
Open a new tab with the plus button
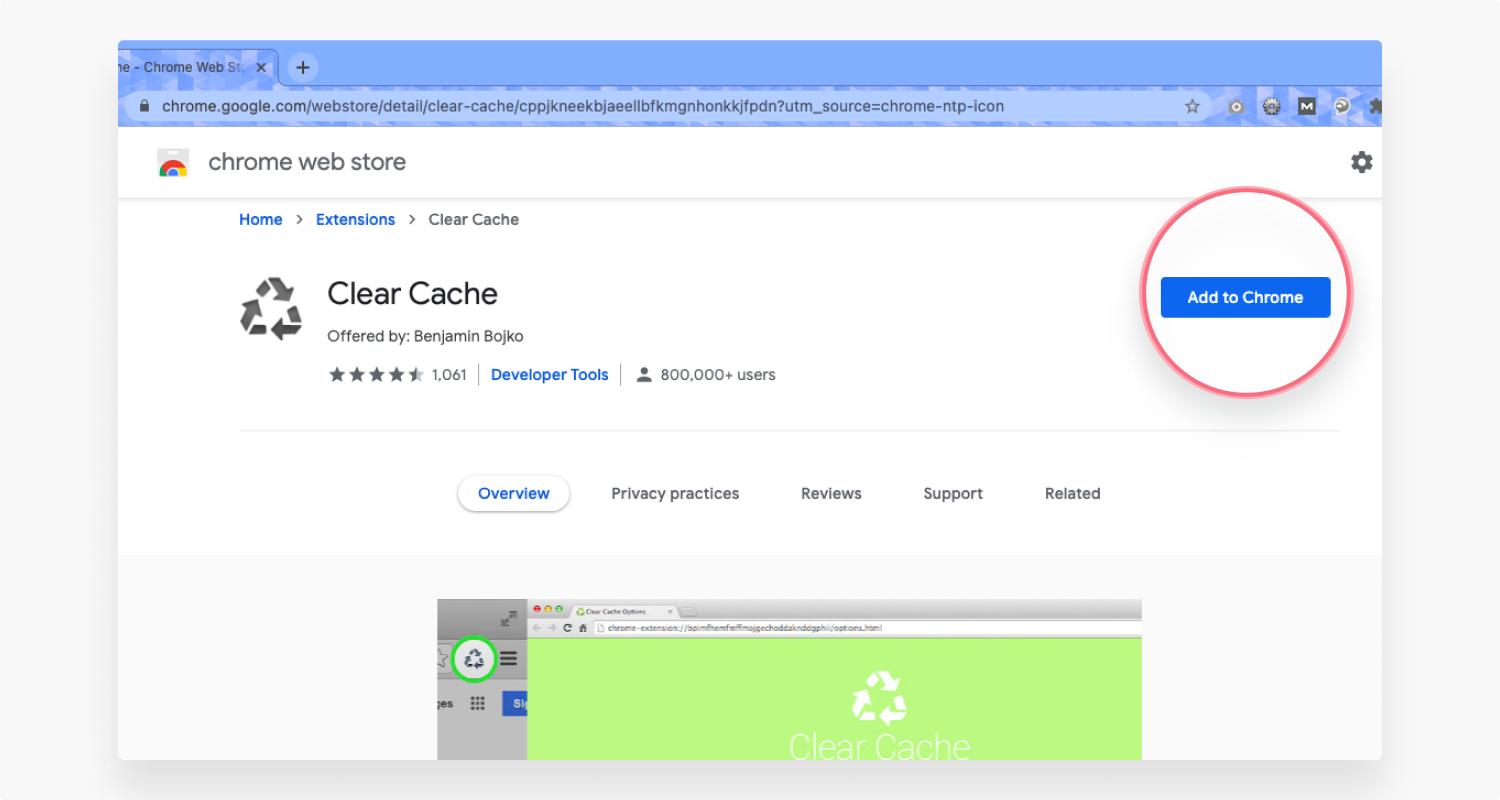coord(303,68)
